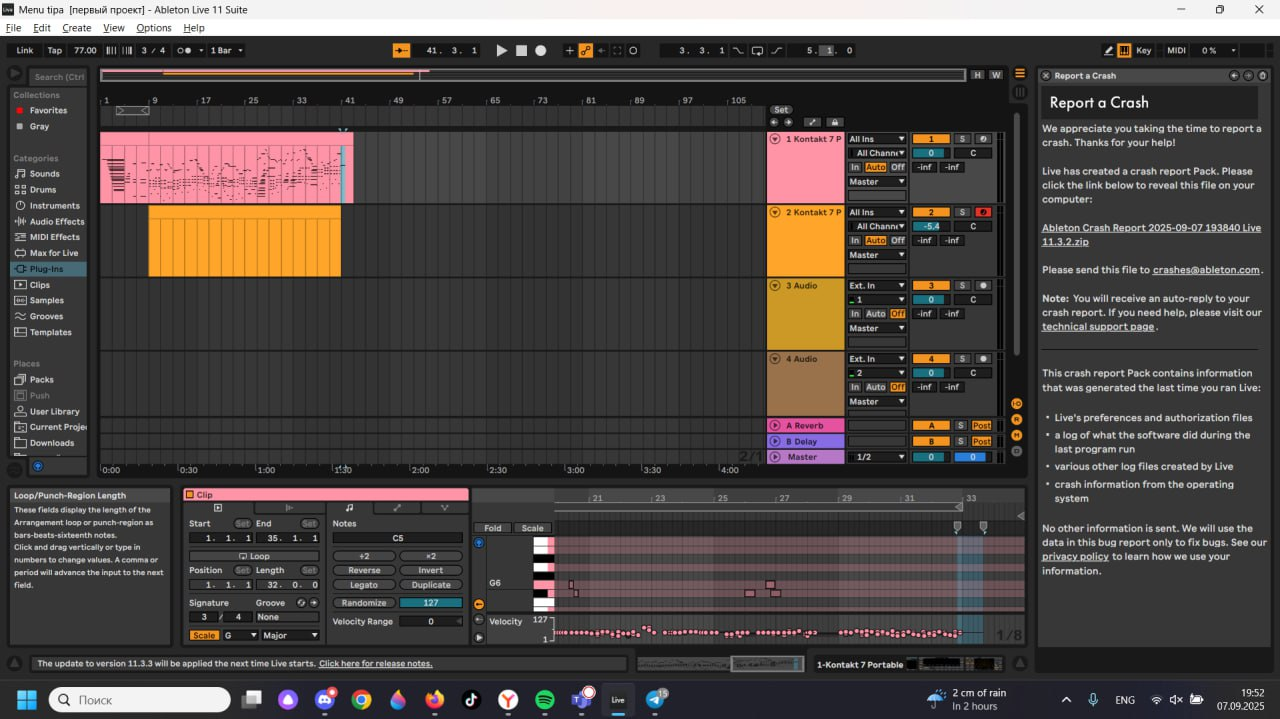Toggle A Reverb Post button

click(x=981, y=426)
